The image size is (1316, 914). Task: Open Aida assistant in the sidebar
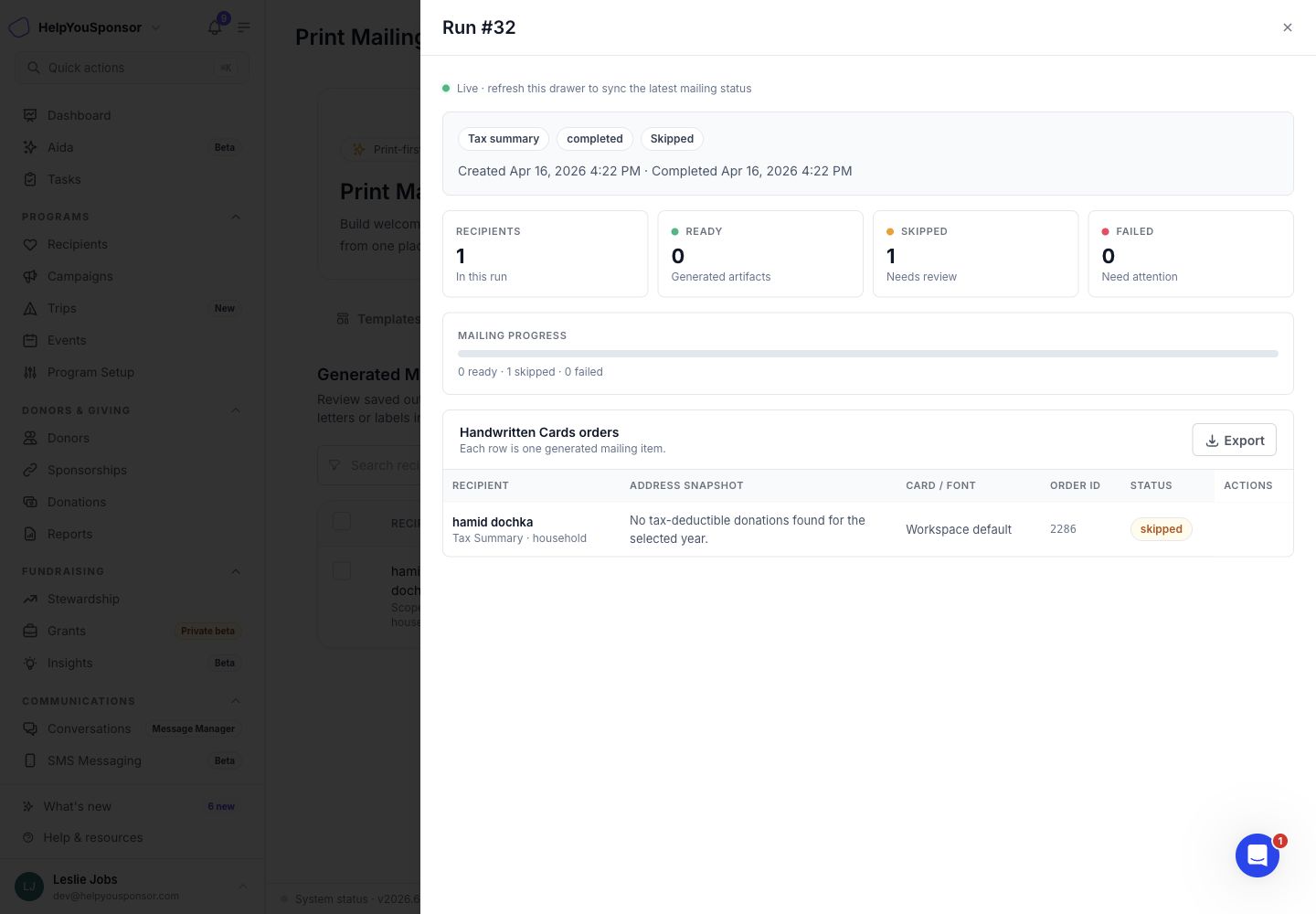pos(132,147)
